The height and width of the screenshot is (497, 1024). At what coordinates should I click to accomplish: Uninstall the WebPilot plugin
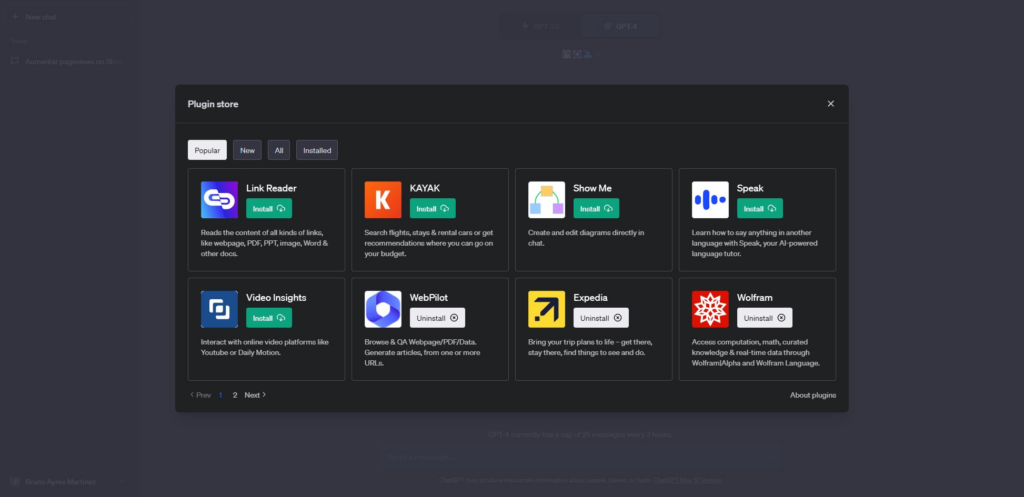click(437, 318)
